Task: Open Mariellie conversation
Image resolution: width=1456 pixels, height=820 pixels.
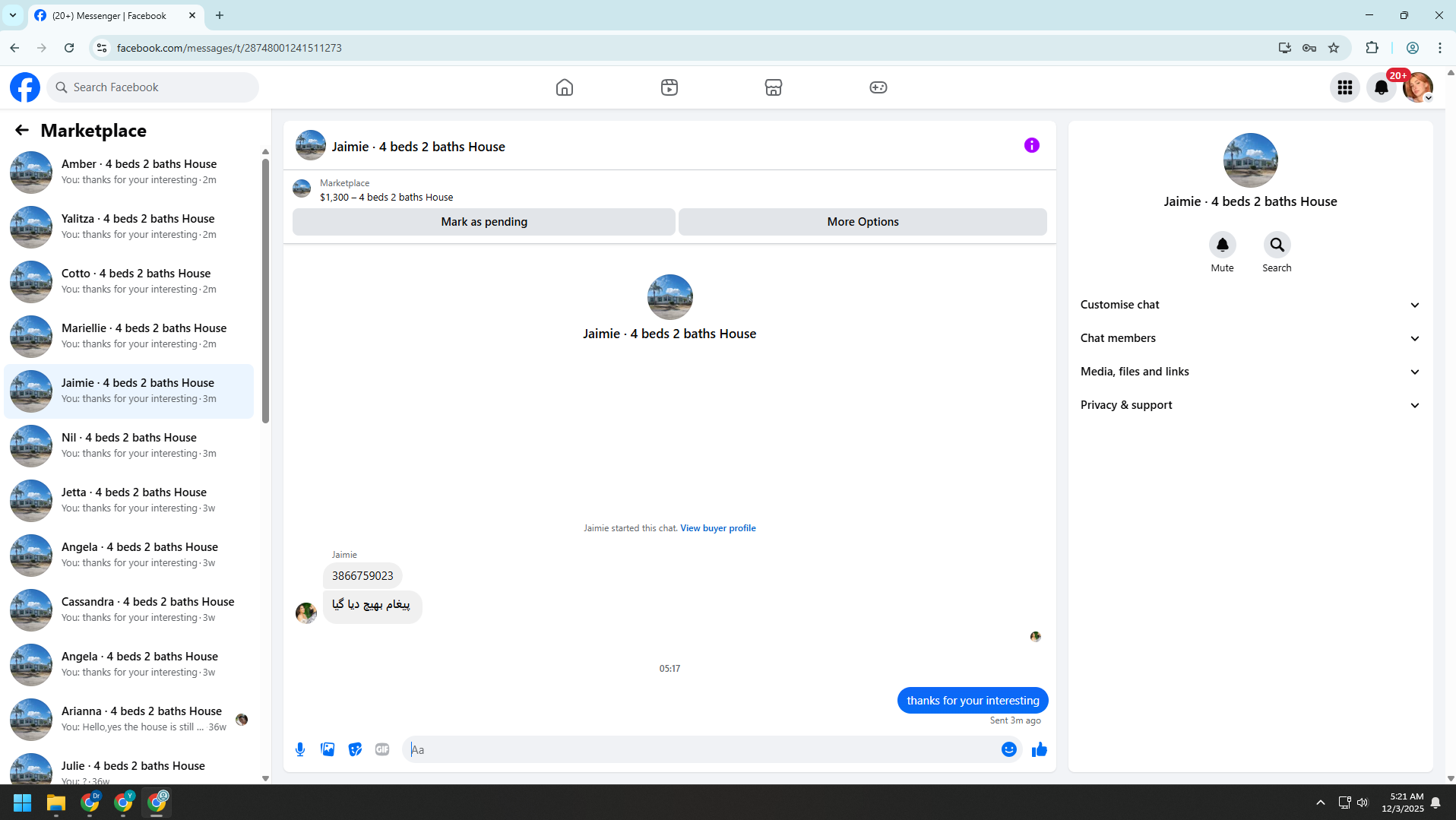Action: click(129, 337)
